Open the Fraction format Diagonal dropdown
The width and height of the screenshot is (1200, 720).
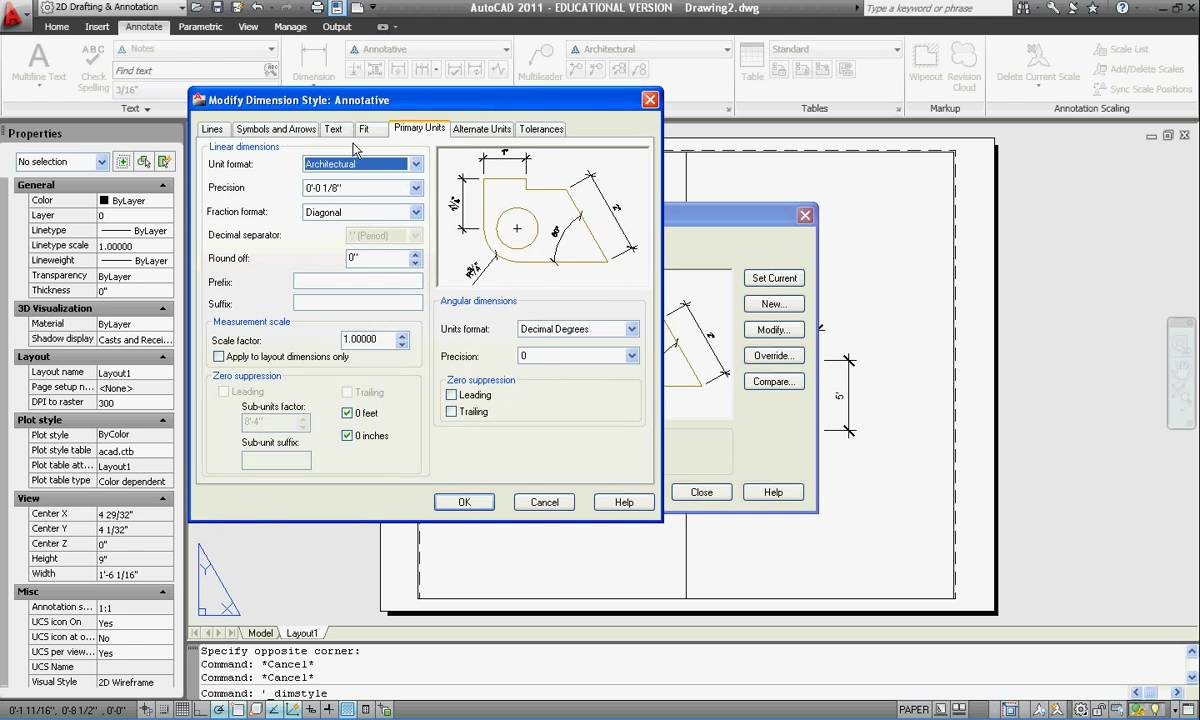tap(363, 212)
